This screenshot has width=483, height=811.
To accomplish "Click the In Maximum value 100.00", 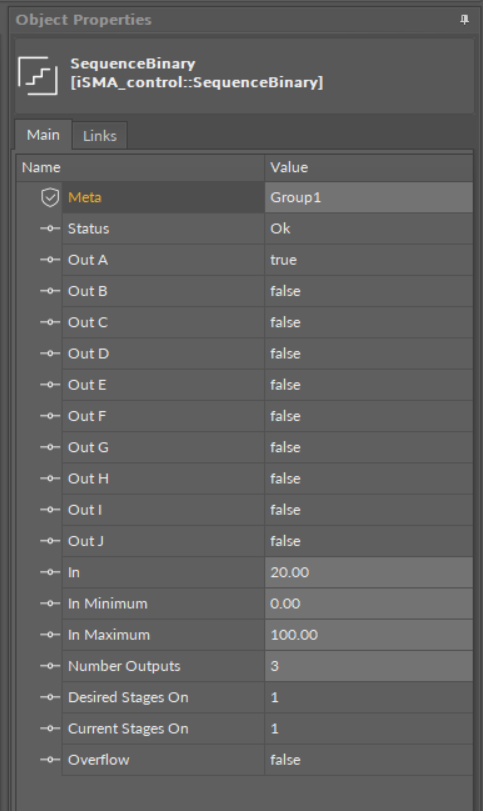I will pos(369,635).
